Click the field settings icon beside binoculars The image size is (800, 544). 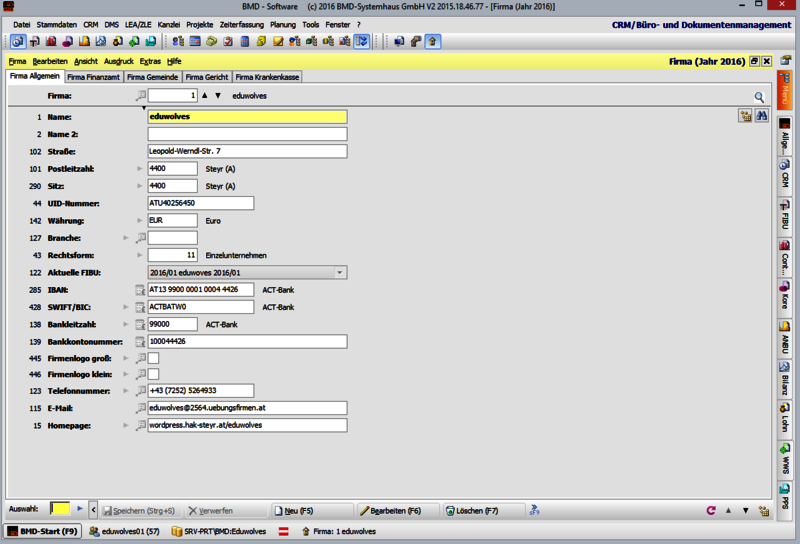point(745,116)
